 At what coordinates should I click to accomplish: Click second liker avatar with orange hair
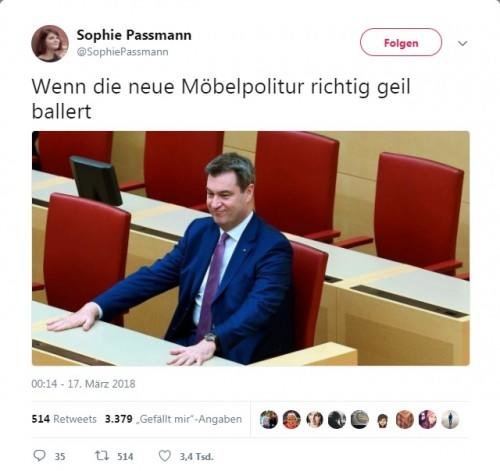coord(292,419)
